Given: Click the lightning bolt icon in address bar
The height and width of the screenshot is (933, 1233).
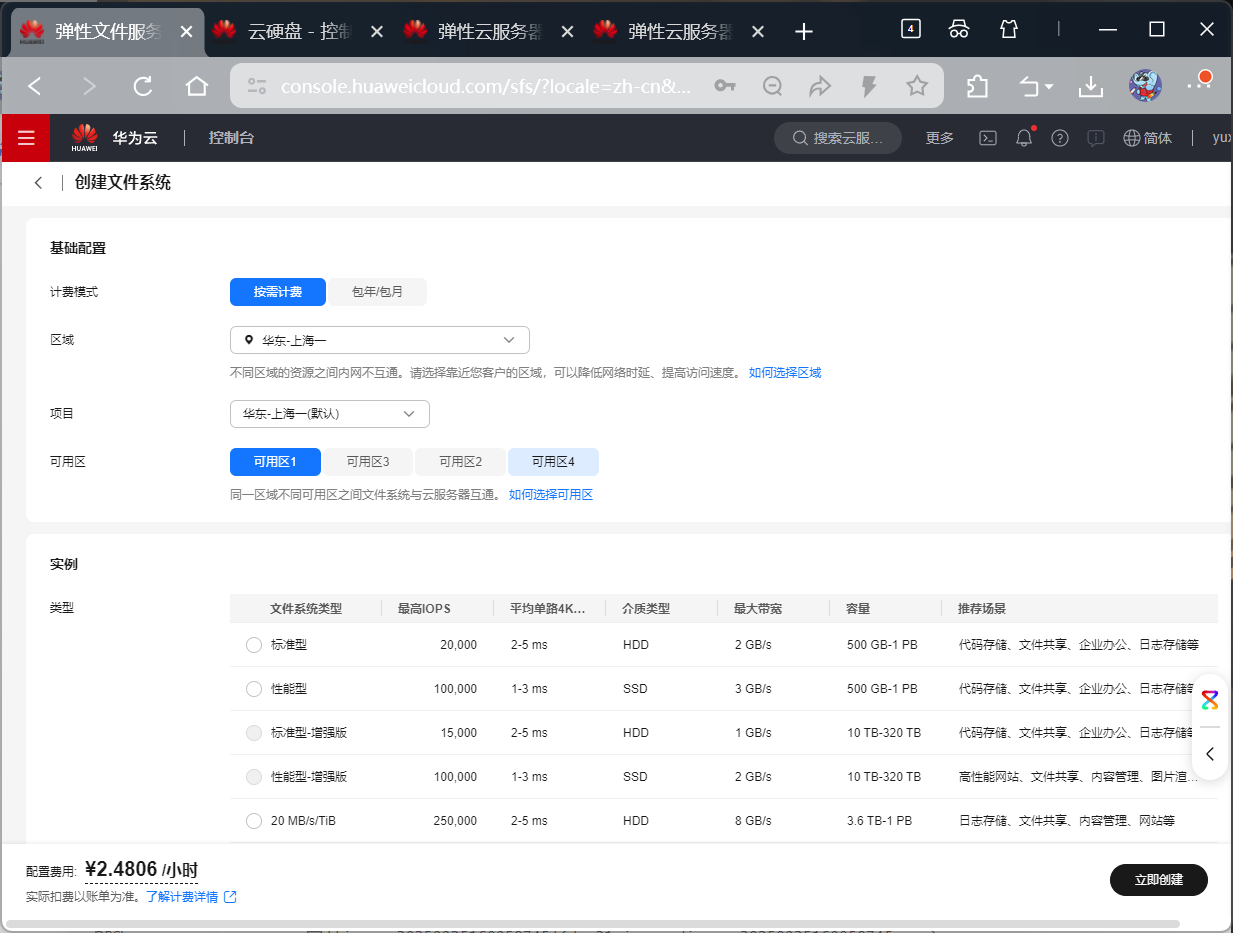Looking at the screenshot, I should (x=869, y=87).
